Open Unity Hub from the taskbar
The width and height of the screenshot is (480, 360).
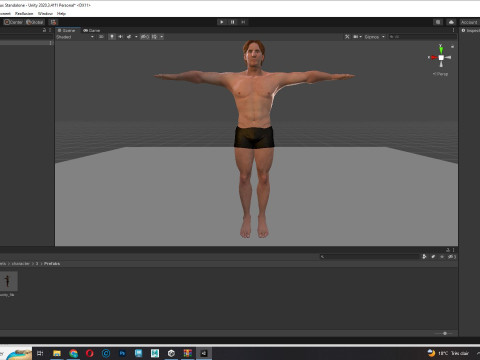point(171,353)
